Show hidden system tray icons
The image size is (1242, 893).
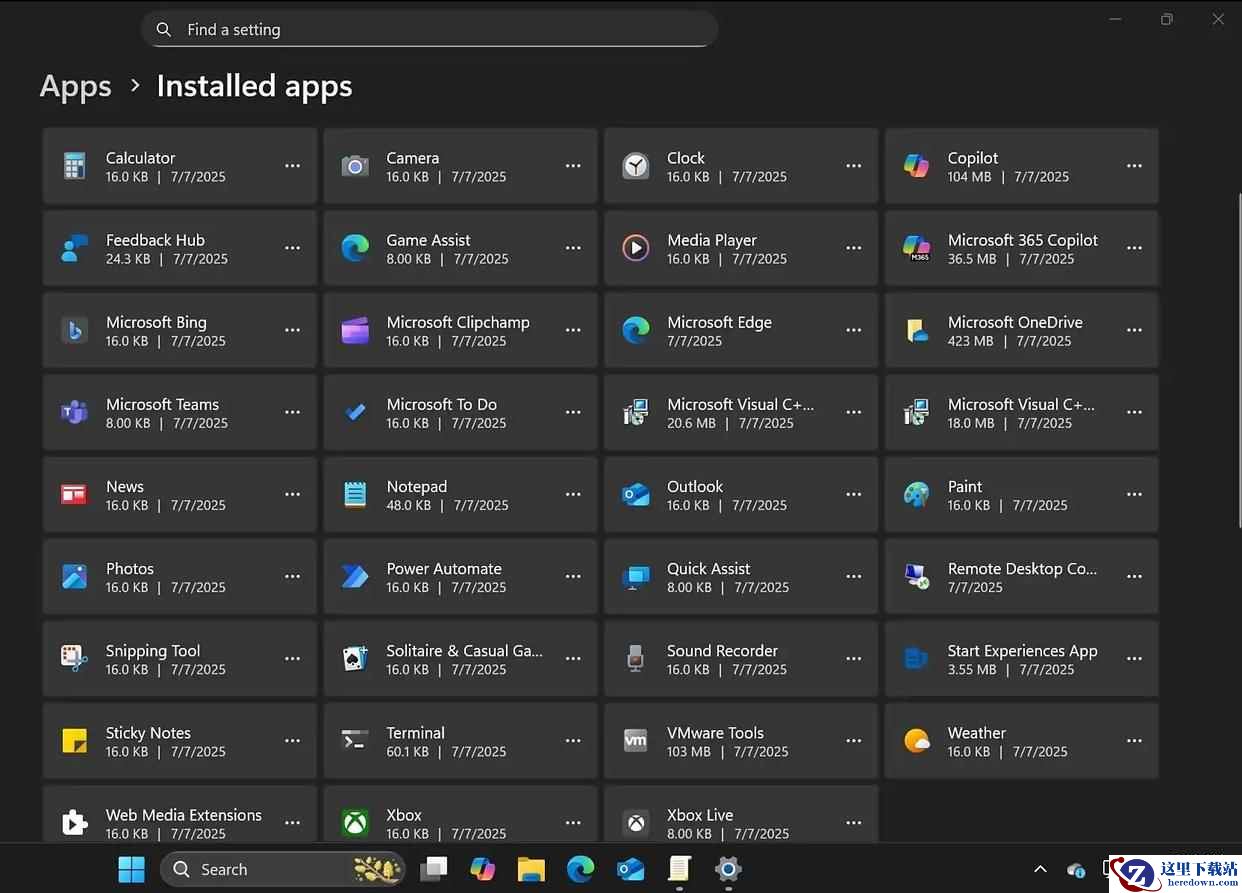pos(1040,869)
